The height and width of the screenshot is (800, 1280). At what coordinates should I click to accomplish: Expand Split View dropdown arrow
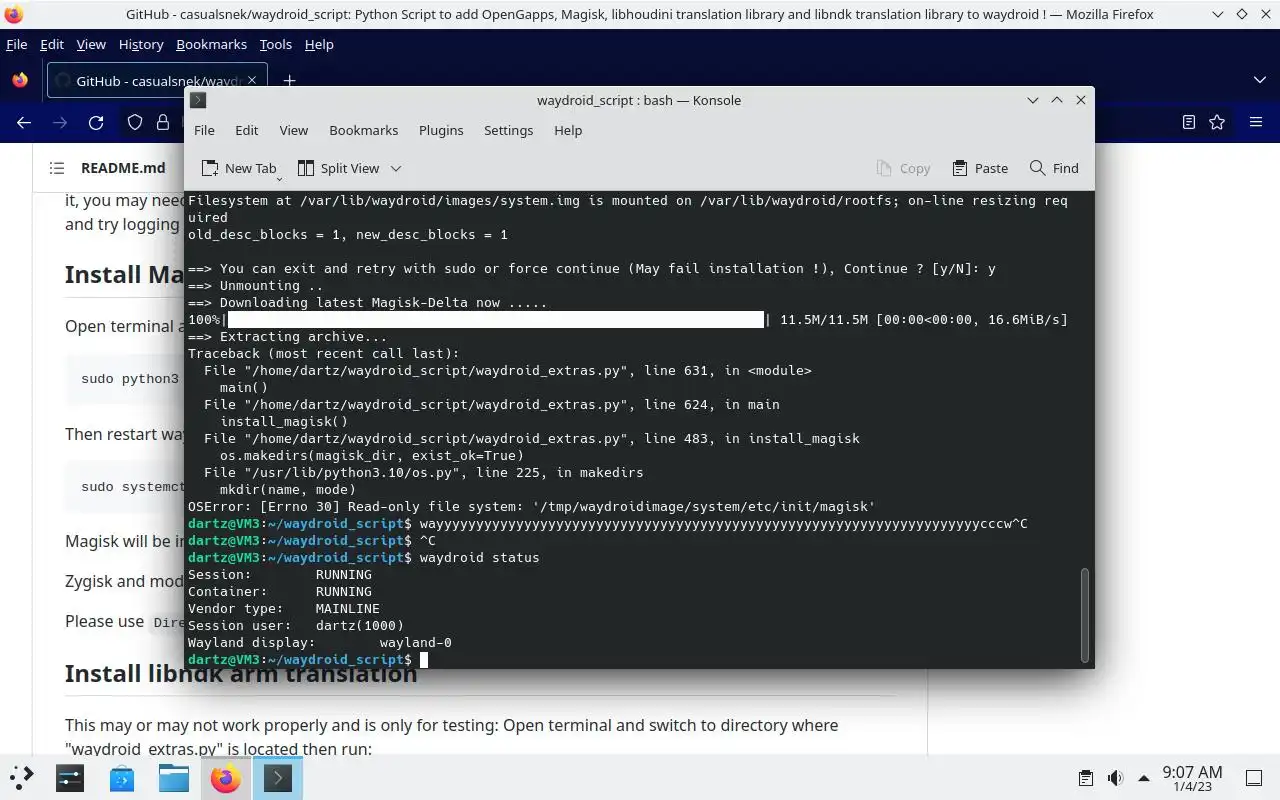(396, 168)
